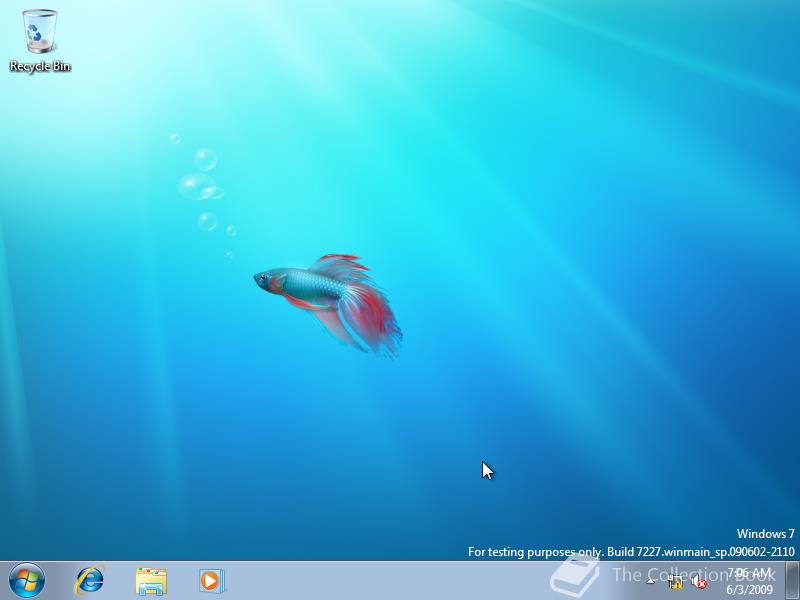Launch Windows Media Player from taskbar
Screen dimensions: 800x600
coord(212,581)
